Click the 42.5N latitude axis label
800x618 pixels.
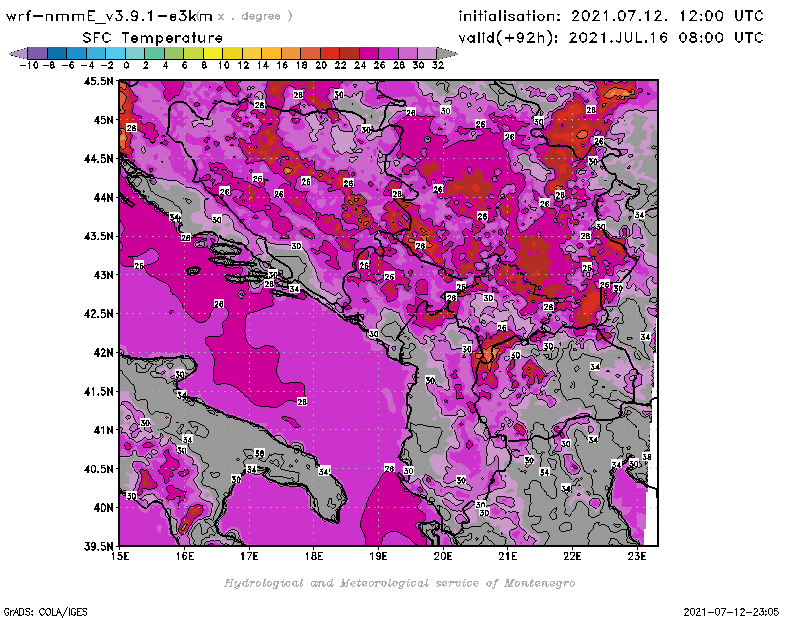[x=99, y=314]
